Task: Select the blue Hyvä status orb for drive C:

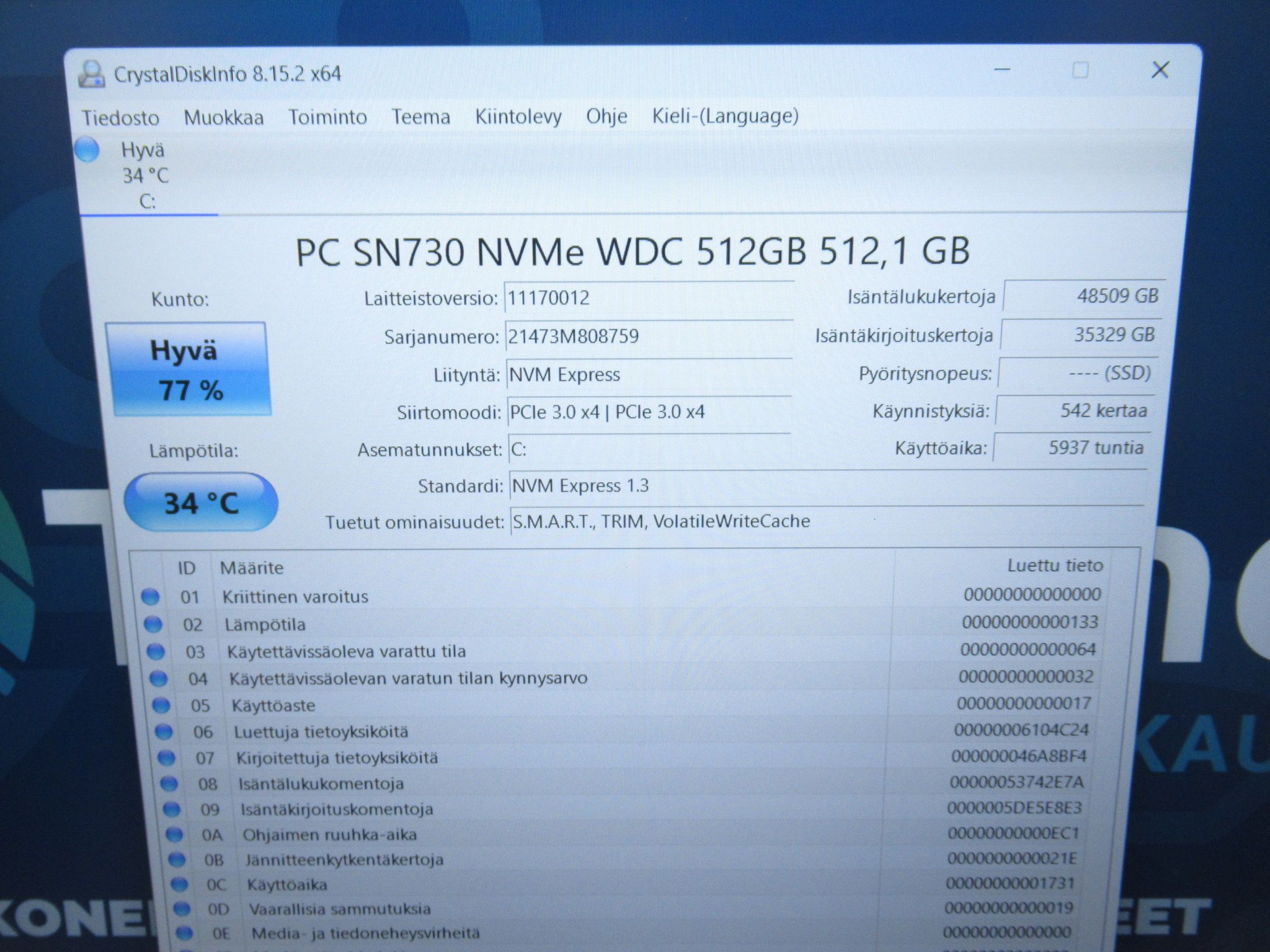Action: [x=87, y=151]
